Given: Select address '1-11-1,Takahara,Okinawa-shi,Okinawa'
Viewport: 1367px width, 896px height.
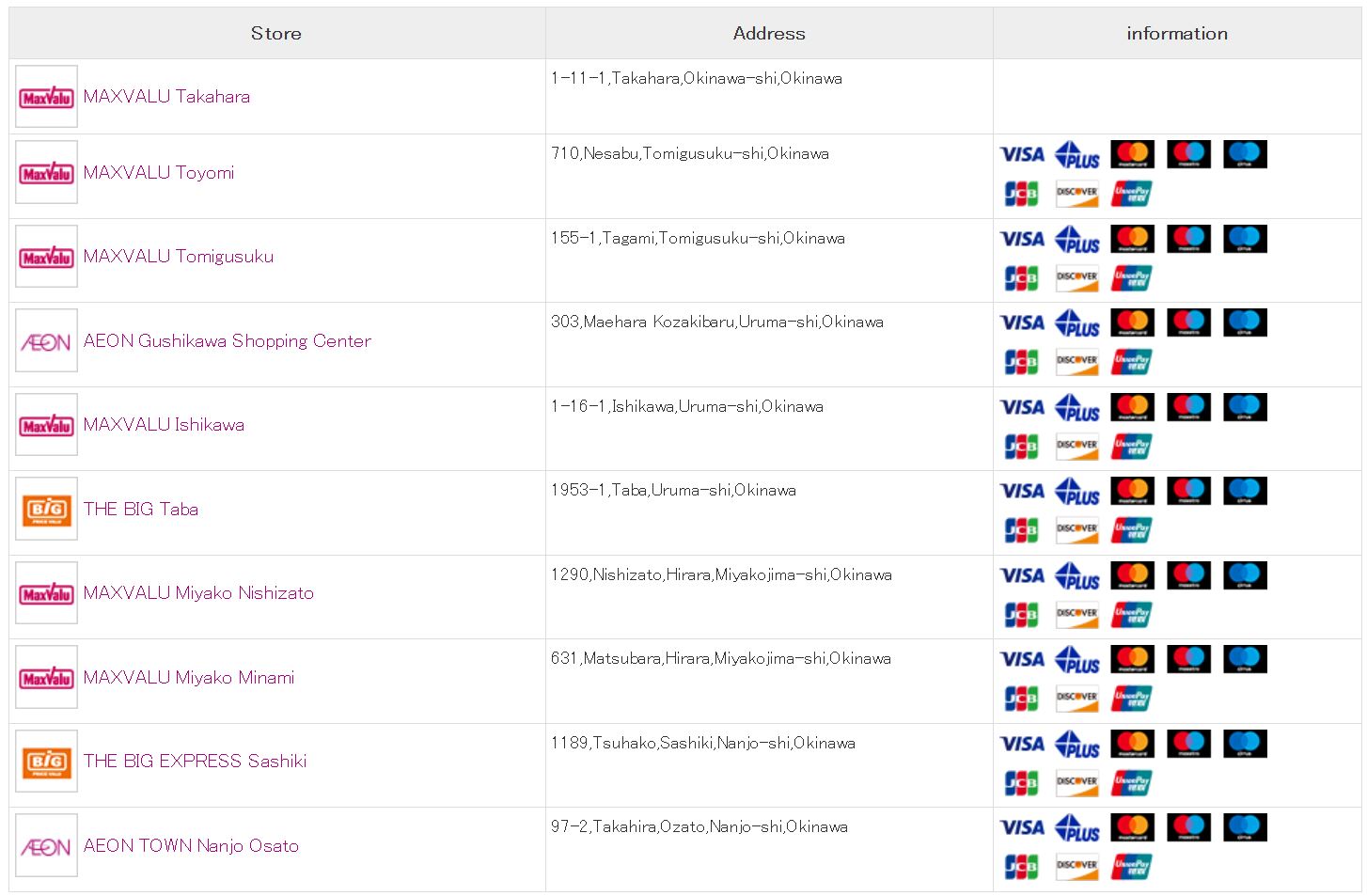Looking at the screenshot, I should click(697, 78).
